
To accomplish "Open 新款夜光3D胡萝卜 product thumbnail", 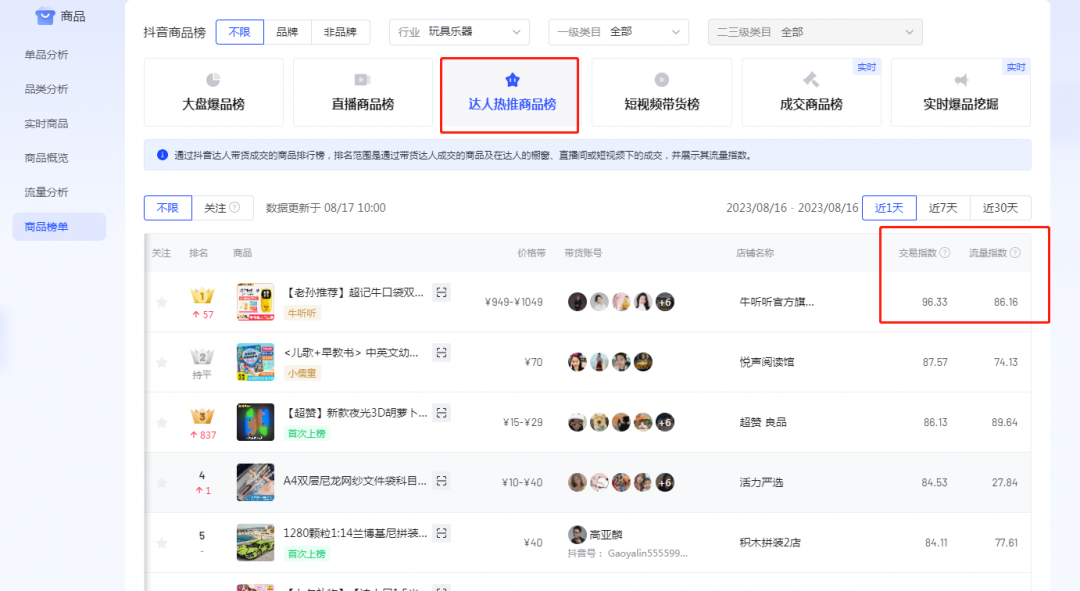I will point(256,422).
